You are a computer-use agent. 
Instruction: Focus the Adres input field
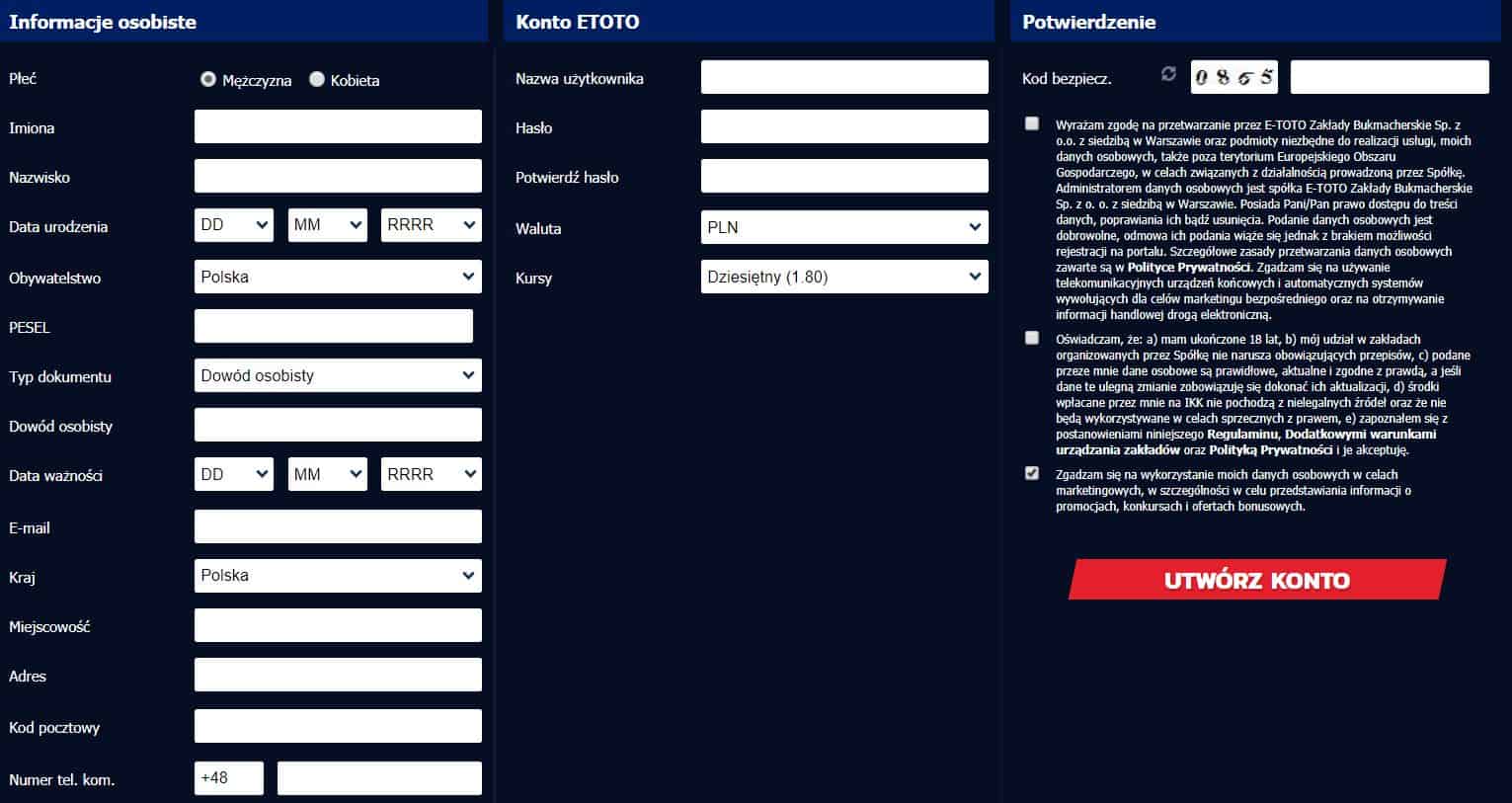pos(338,675)
